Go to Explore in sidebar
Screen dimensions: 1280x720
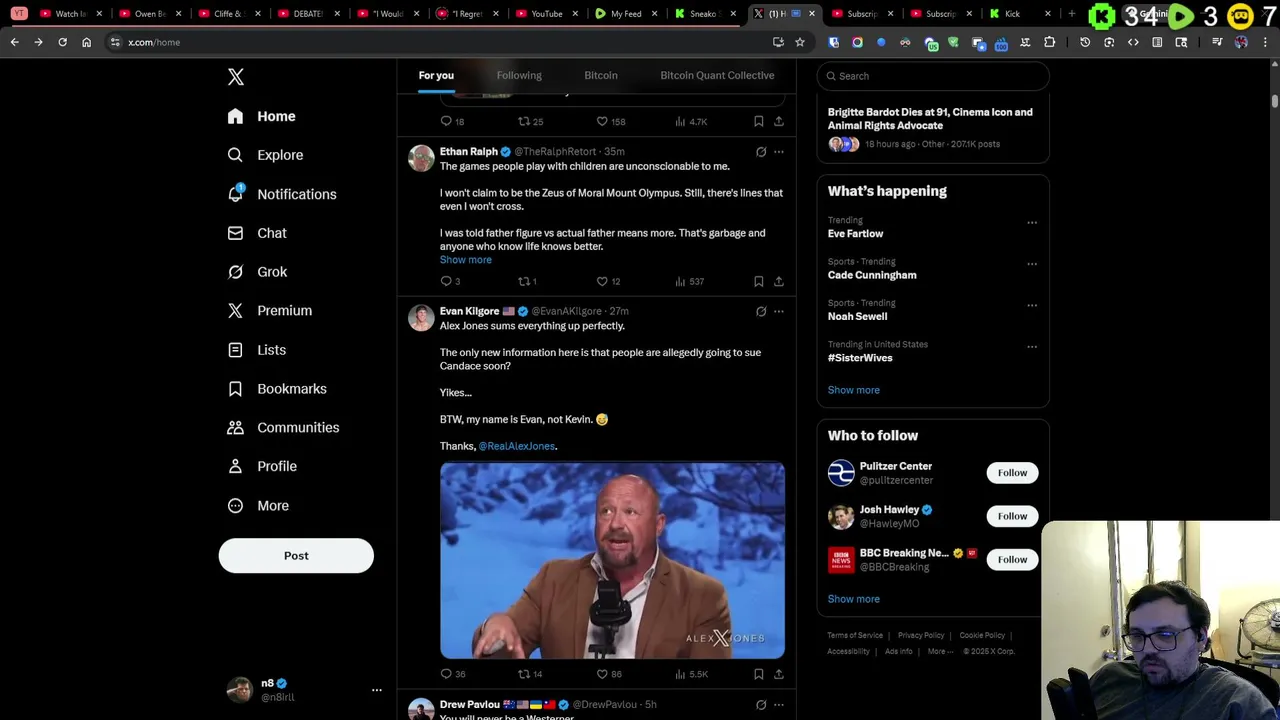(x=265, y=155)
